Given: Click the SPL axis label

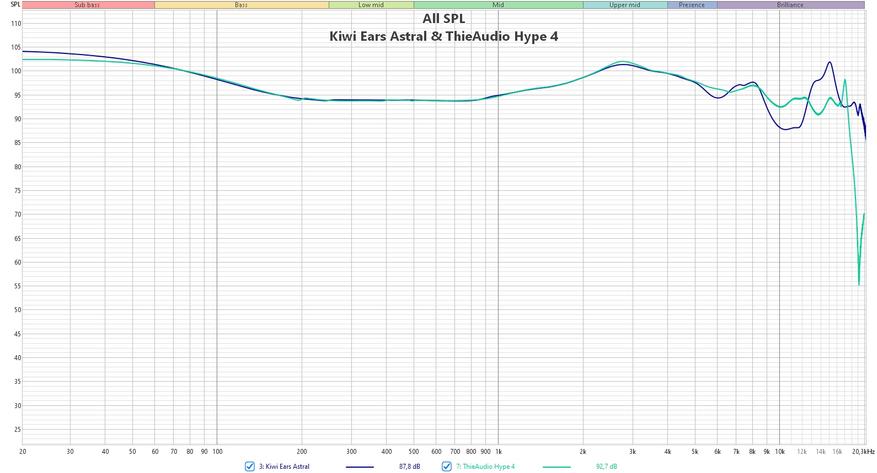Looking at the screenshot, I should click(15, 4).
